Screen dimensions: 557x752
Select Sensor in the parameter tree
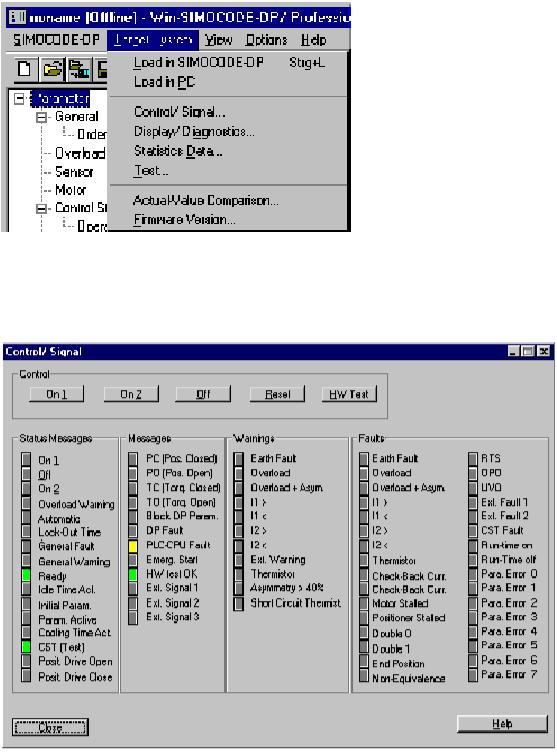point(74,172)
